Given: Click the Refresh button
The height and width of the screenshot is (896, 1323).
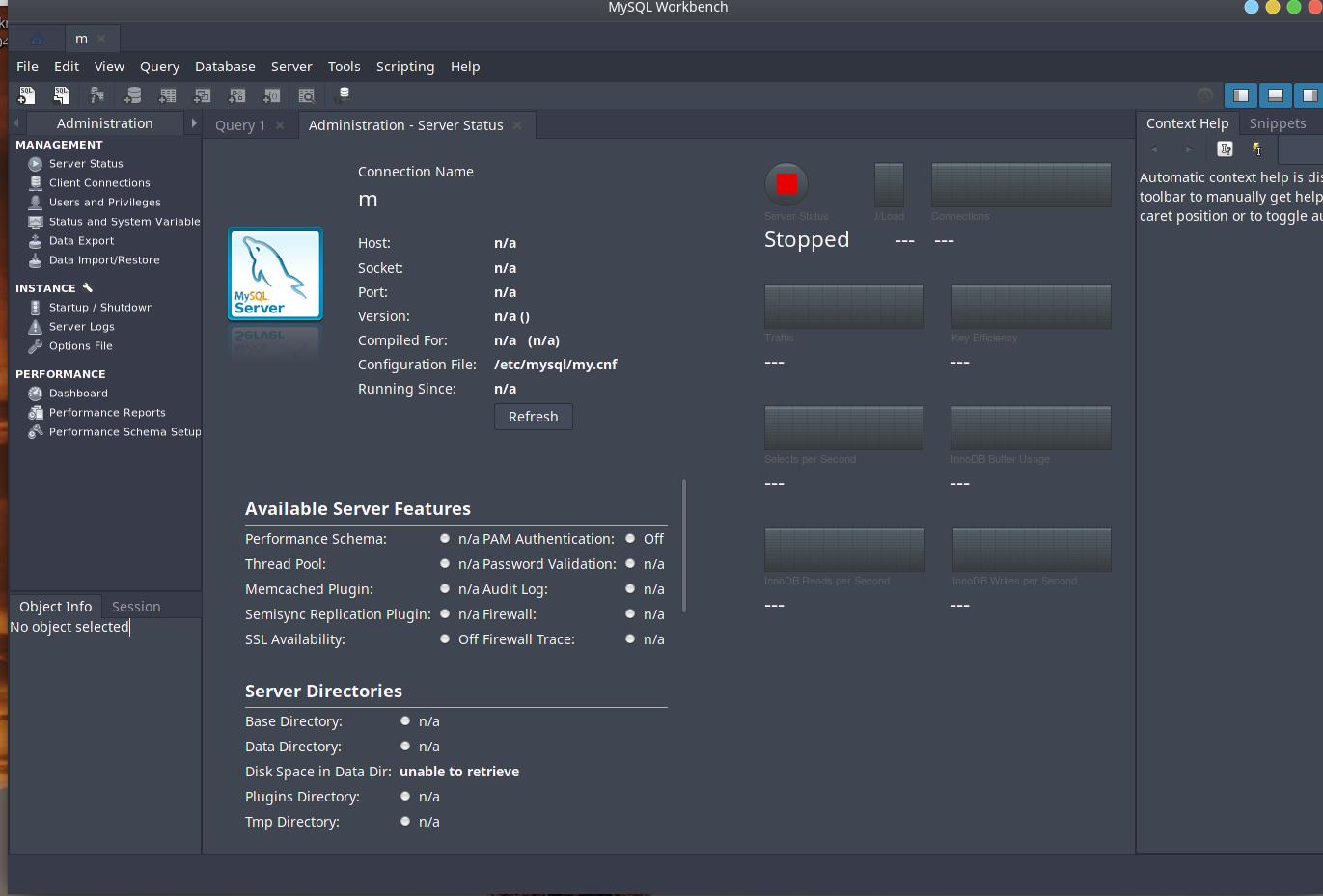Looking at the screenshot, I should click(534, 417).
